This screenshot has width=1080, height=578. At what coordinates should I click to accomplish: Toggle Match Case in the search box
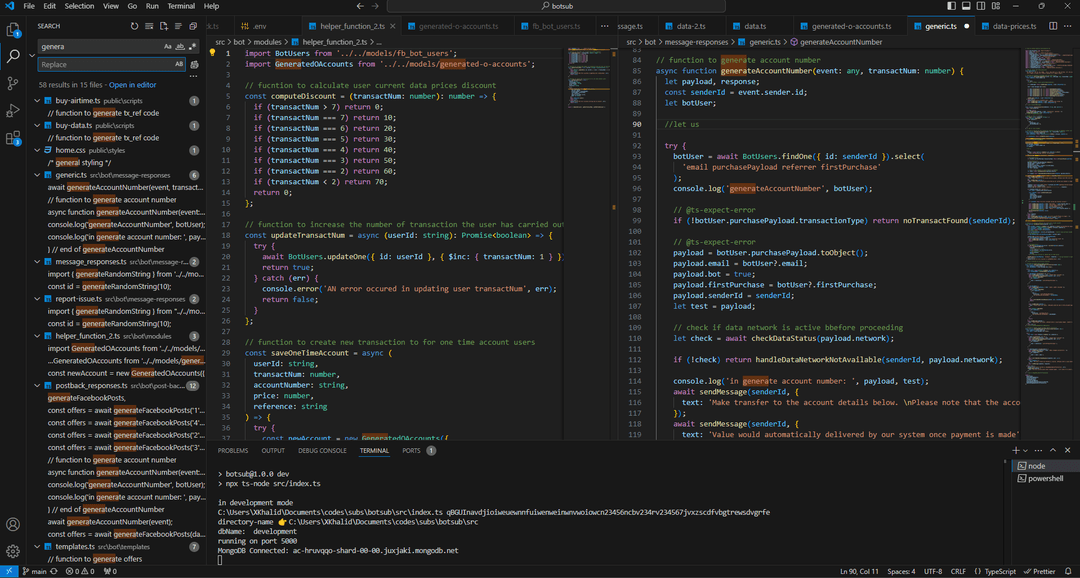(x=167, y=47)
